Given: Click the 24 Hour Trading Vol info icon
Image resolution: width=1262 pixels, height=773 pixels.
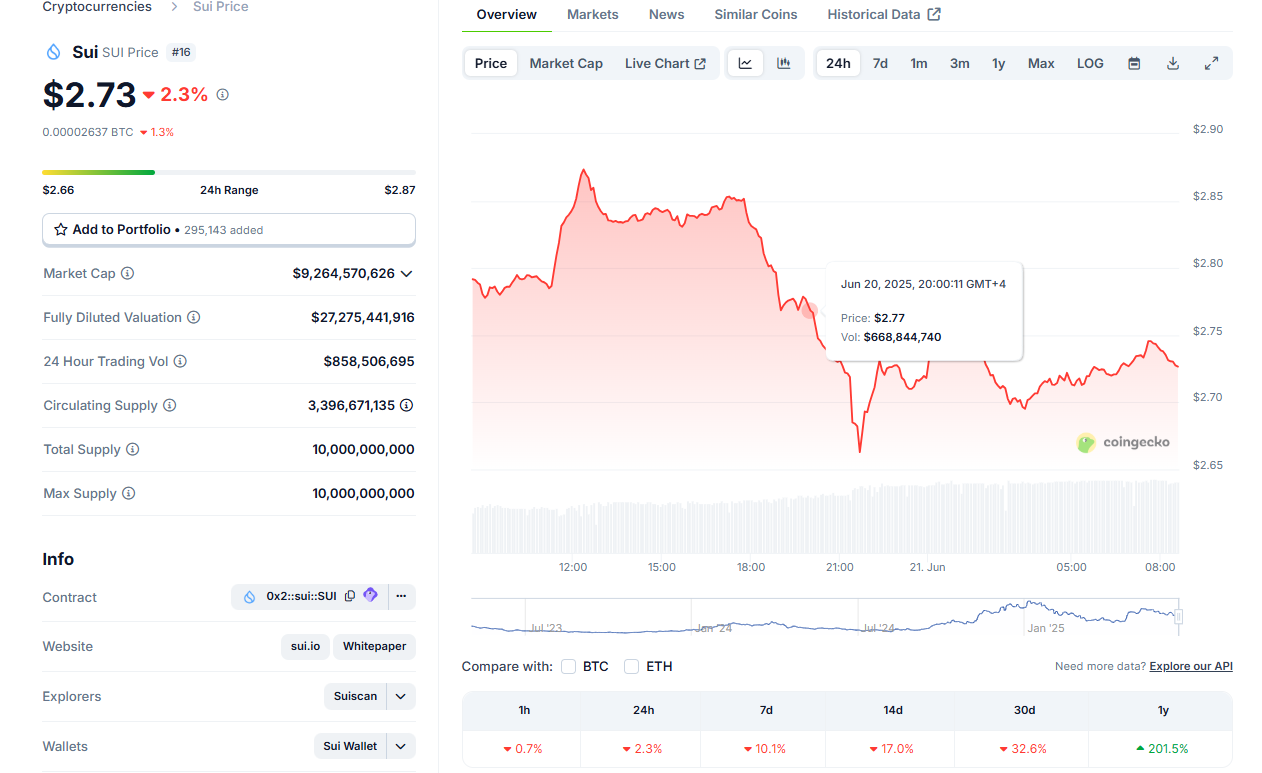Looking at the screenshot, I should click(x=180, y=361).
